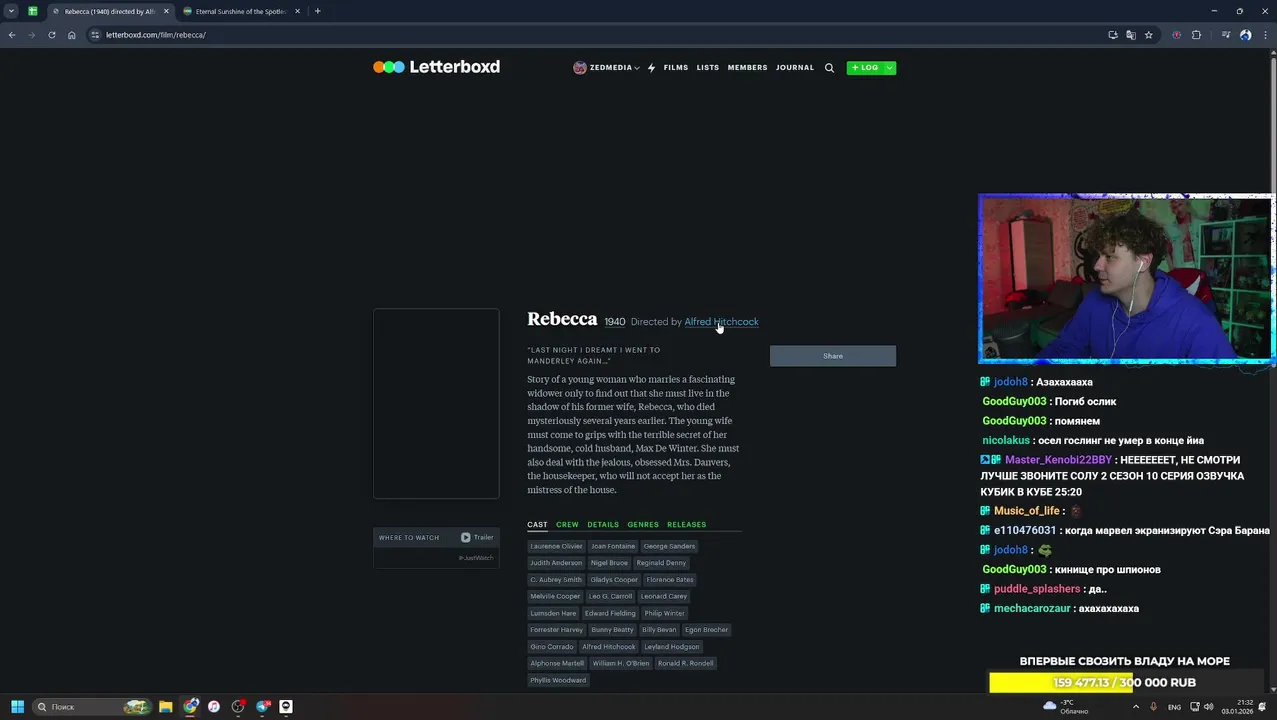The width and height of the screenshot is (1277, 720).
Task: Open the taskbar volume control
Action: click(1208, 707)
